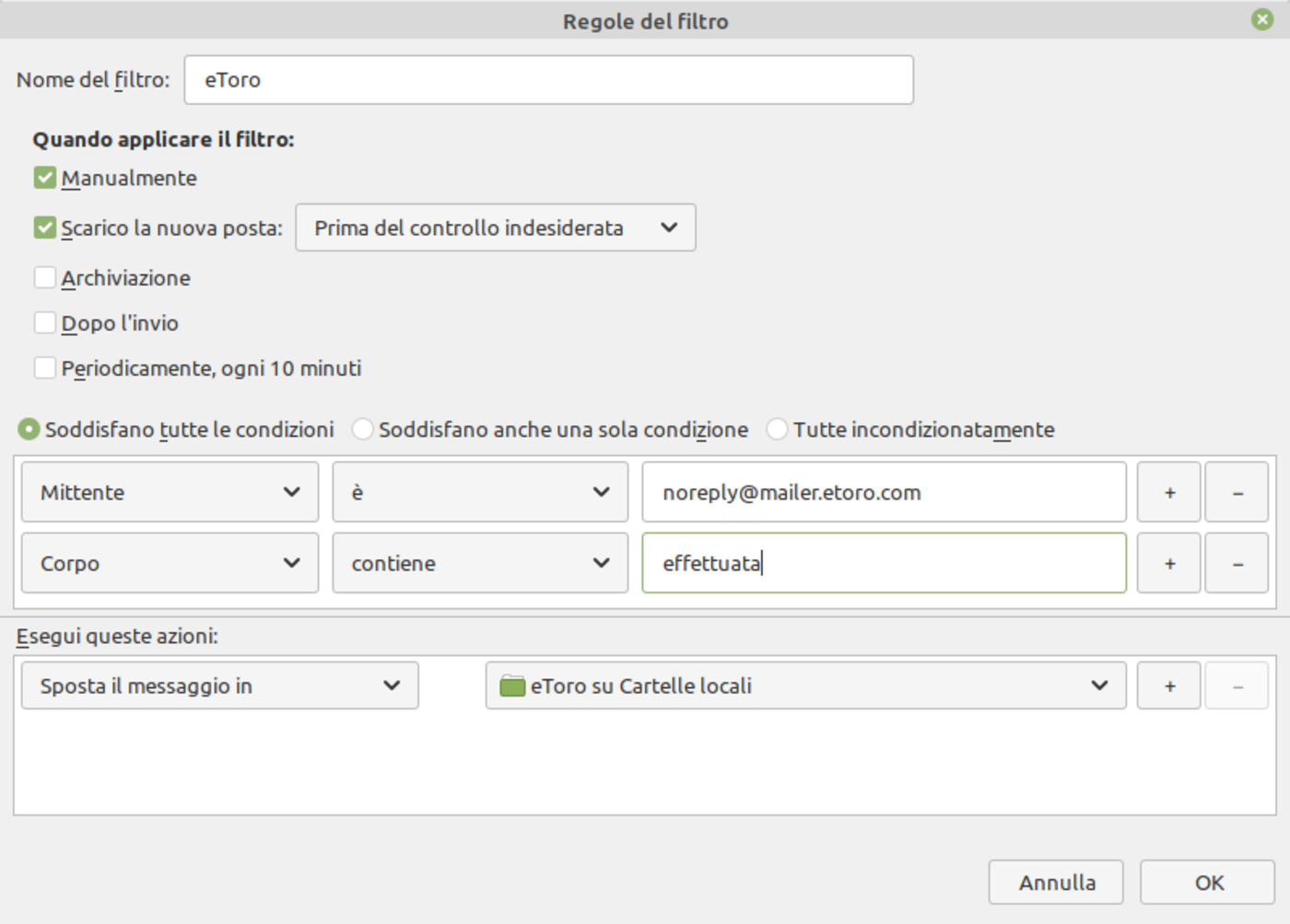Uncheck 'Scarico la nuova posta'
This screenshot has height=924, width=1290.
coord(43,228)
